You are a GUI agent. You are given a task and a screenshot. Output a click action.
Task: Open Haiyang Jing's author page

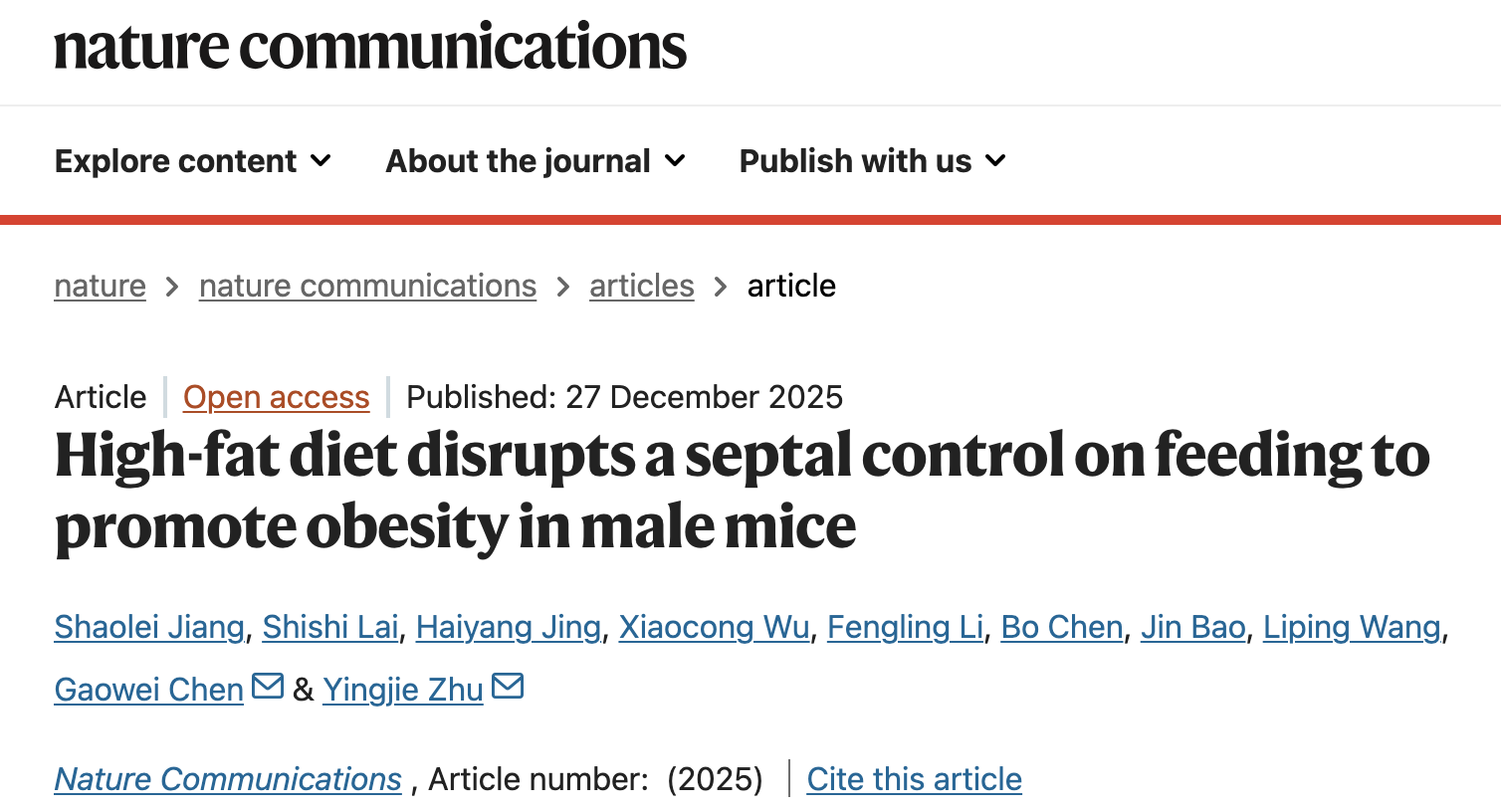508,627
